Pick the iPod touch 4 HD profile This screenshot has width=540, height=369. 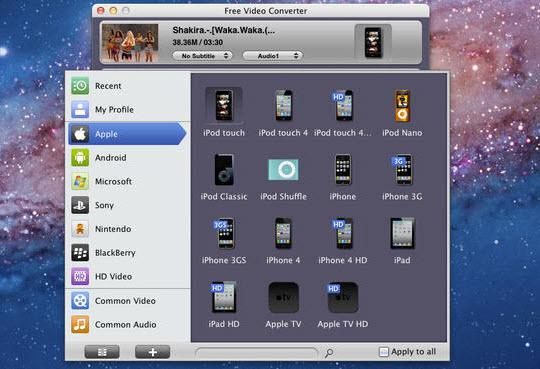[343, 112]
